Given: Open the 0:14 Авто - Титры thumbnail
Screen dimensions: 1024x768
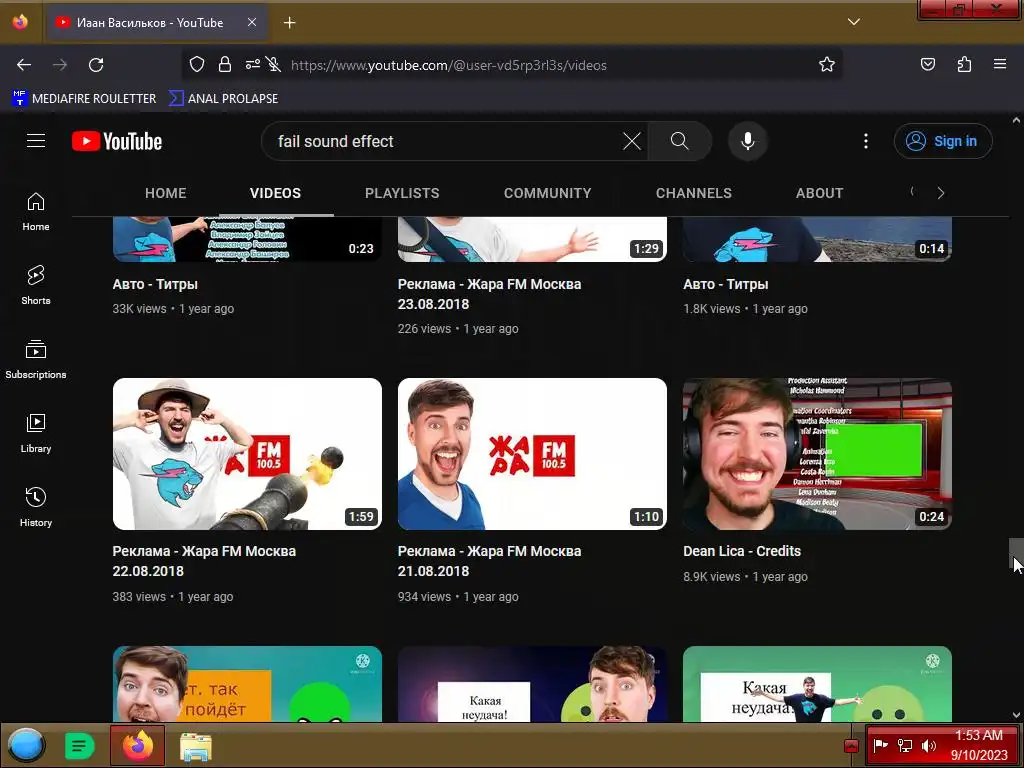Looking at the screenshot, I should point(818,239).
